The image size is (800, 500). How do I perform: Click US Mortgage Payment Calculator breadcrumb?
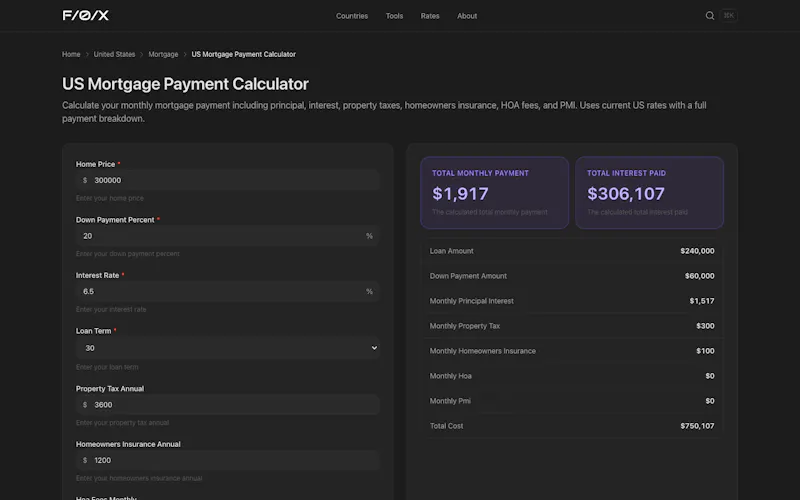pyautogui.click(x=243, y=54)
